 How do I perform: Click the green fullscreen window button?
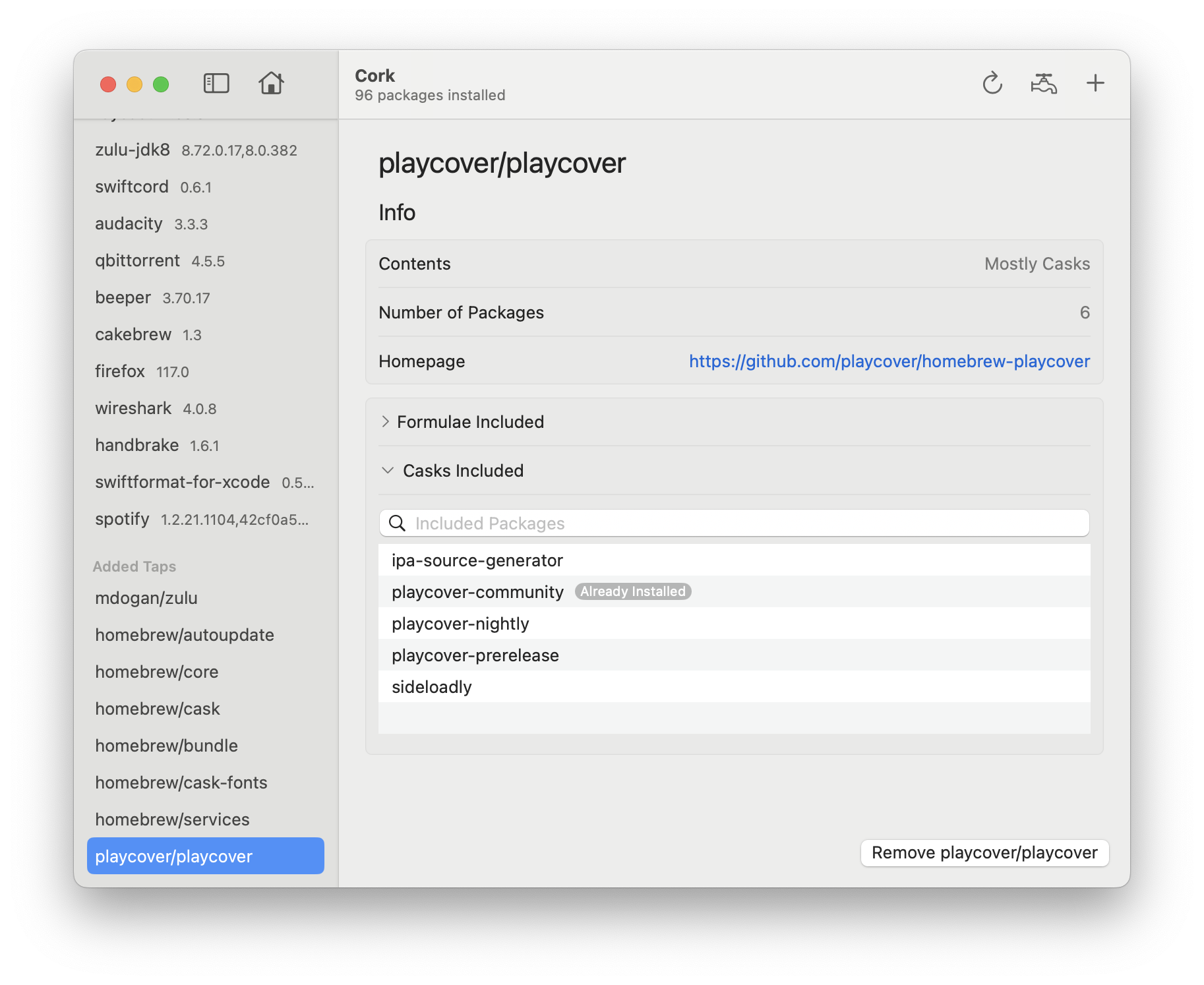pyautogui.click(x=161, y=84)
